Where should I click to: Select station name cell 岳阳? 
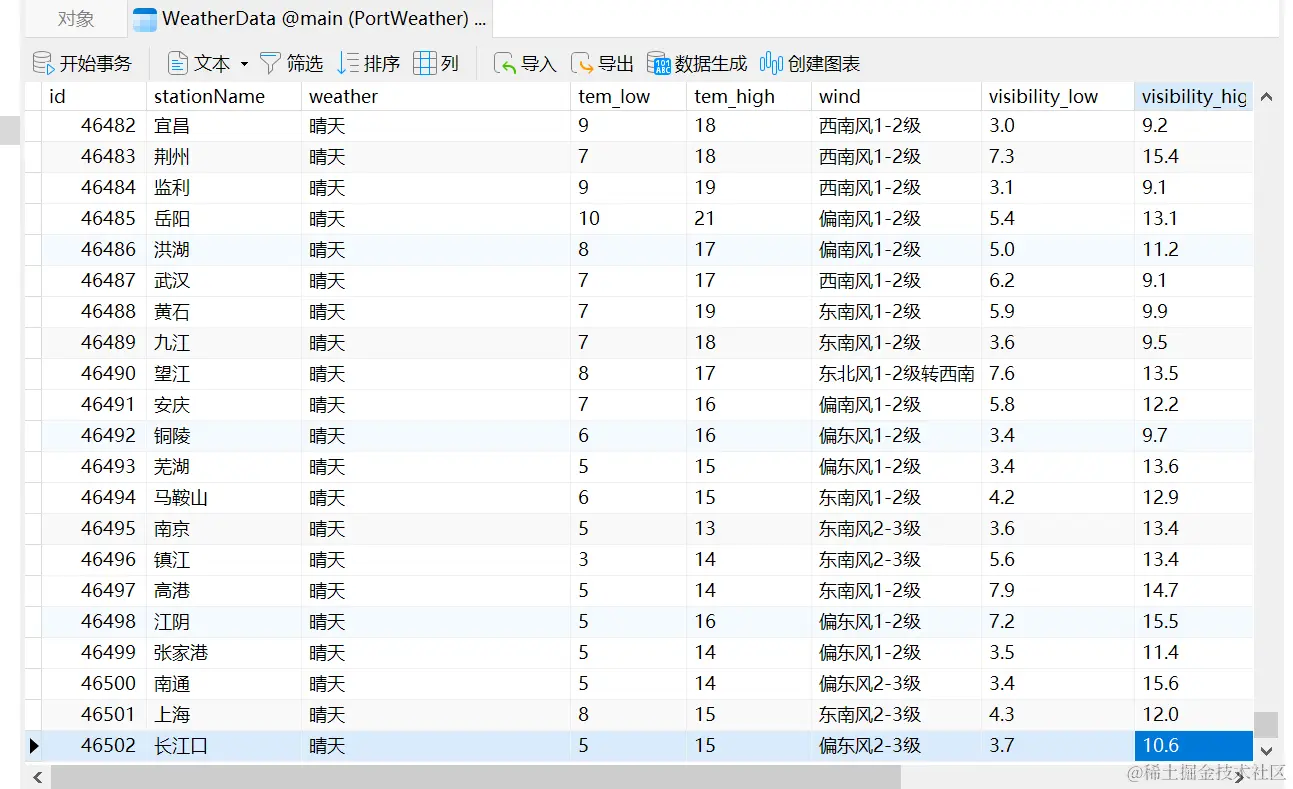tap(224, 218)
